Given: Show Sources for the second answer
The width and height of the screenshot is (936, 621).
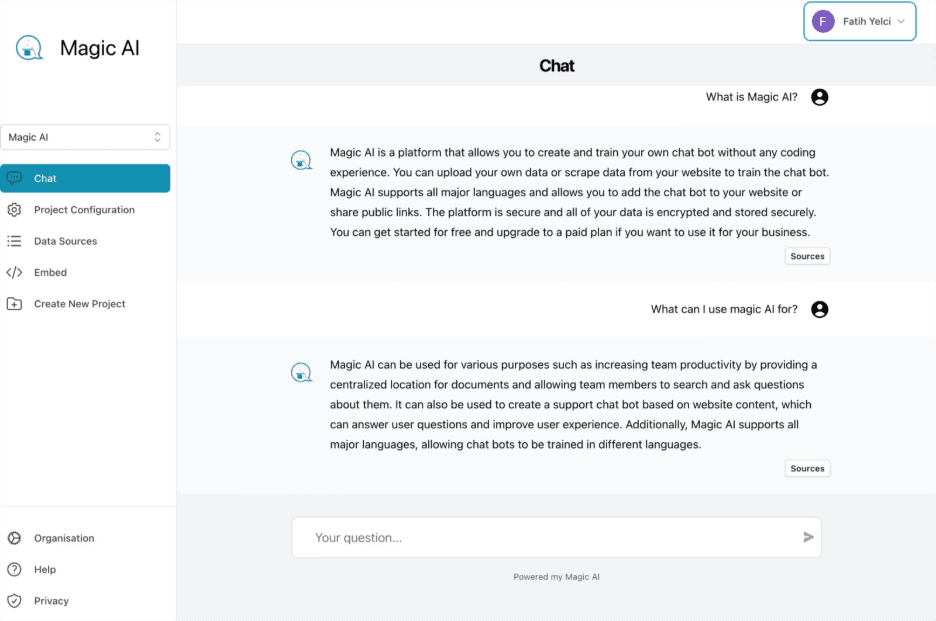Looking at the screenshot, I should [x=807, y=468].
